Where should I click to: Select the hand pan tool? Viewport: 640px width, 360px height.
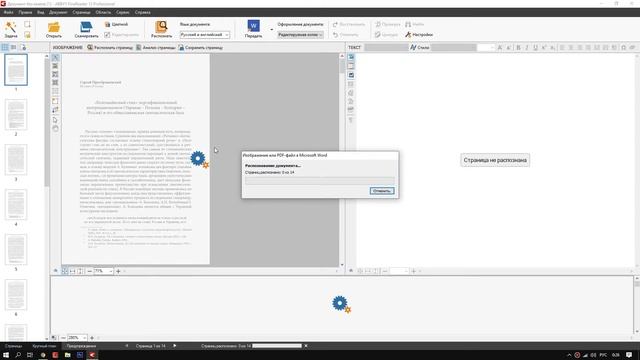[x=56, y=129]
